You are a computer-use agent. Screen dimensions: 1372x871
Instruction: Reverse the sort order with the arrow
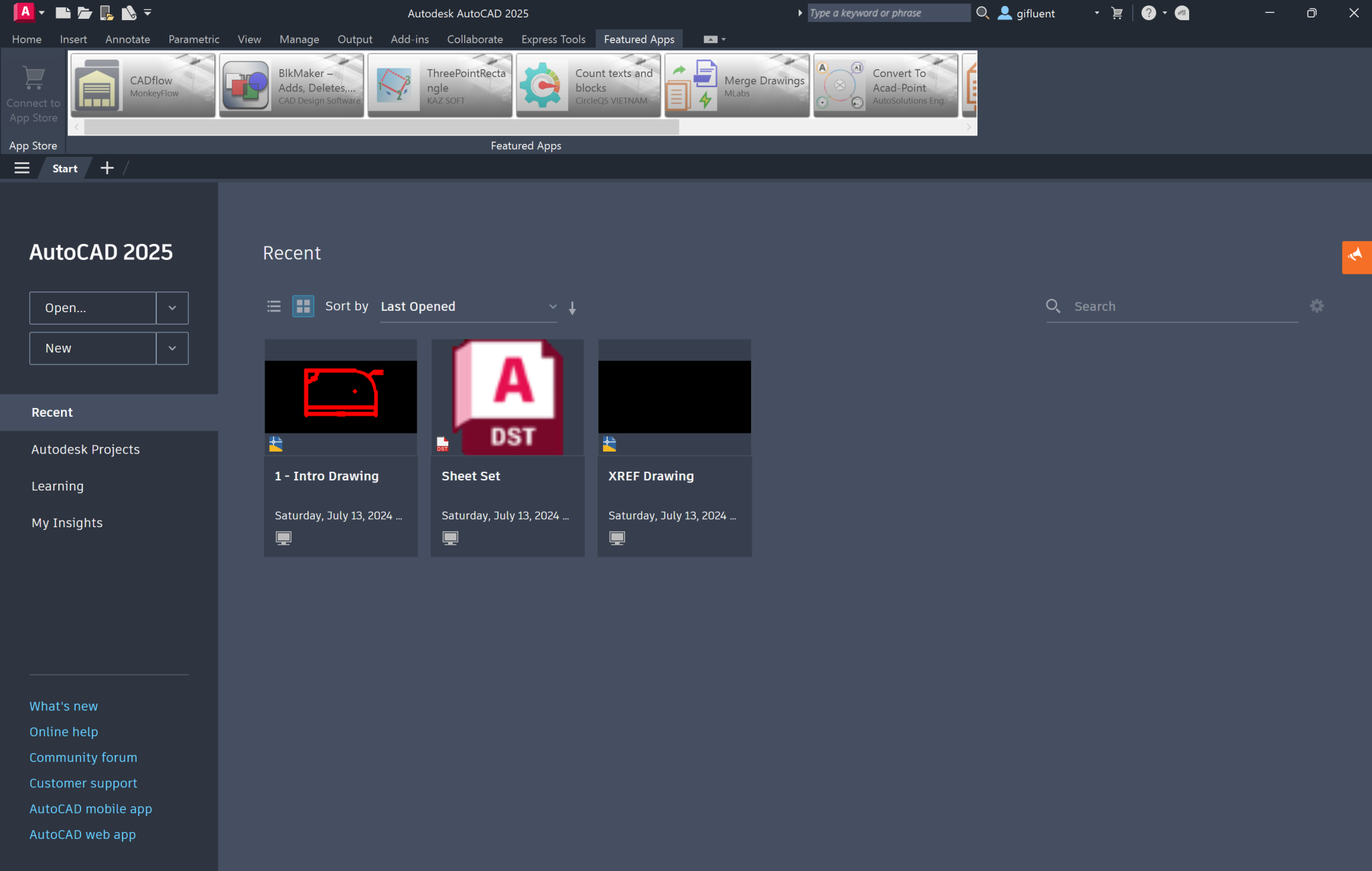(x=573, y=308)
